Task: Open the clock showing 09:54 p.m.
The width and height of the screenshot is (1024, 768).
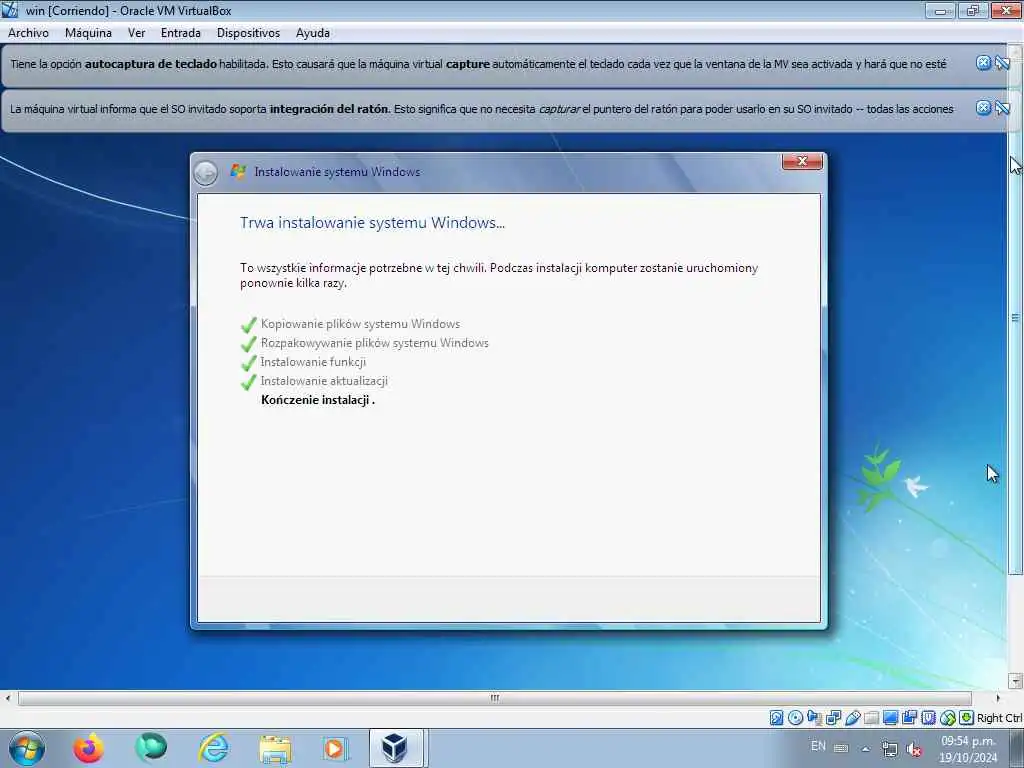Action: click(968, 749)
